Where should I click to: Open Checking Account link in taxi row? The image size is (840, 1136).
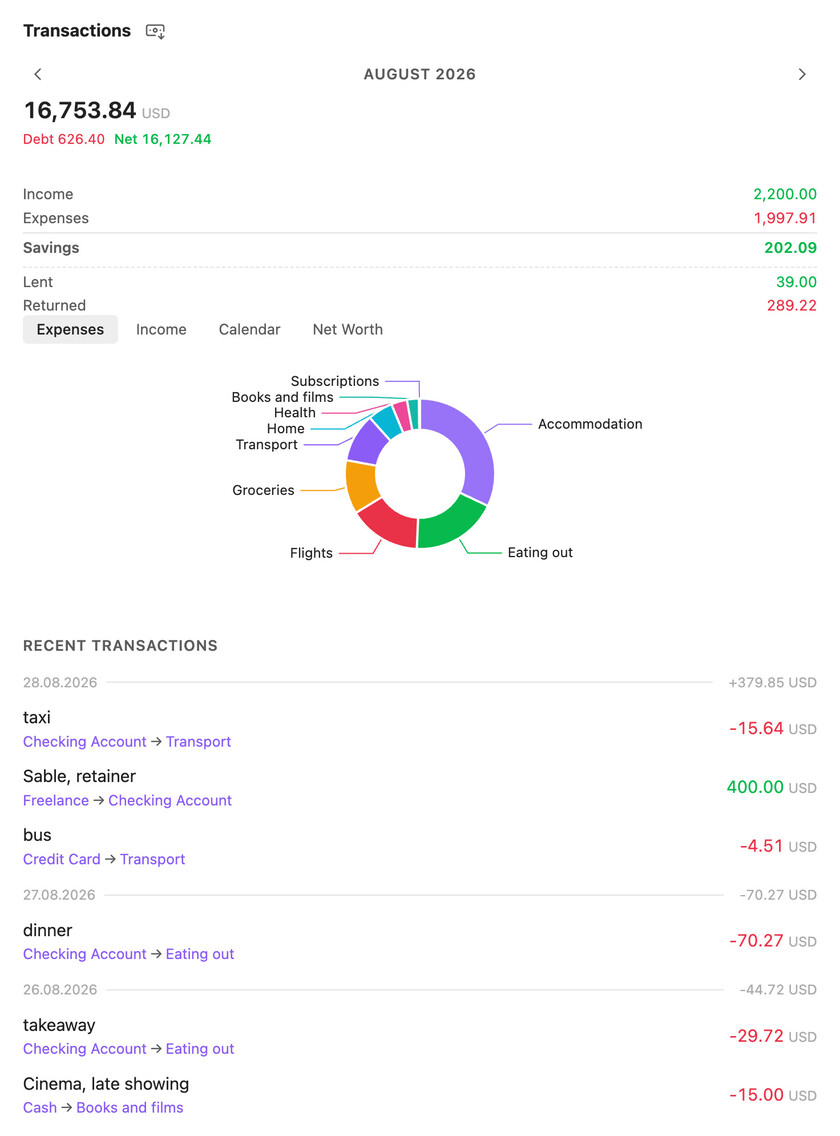click(85, 742)
